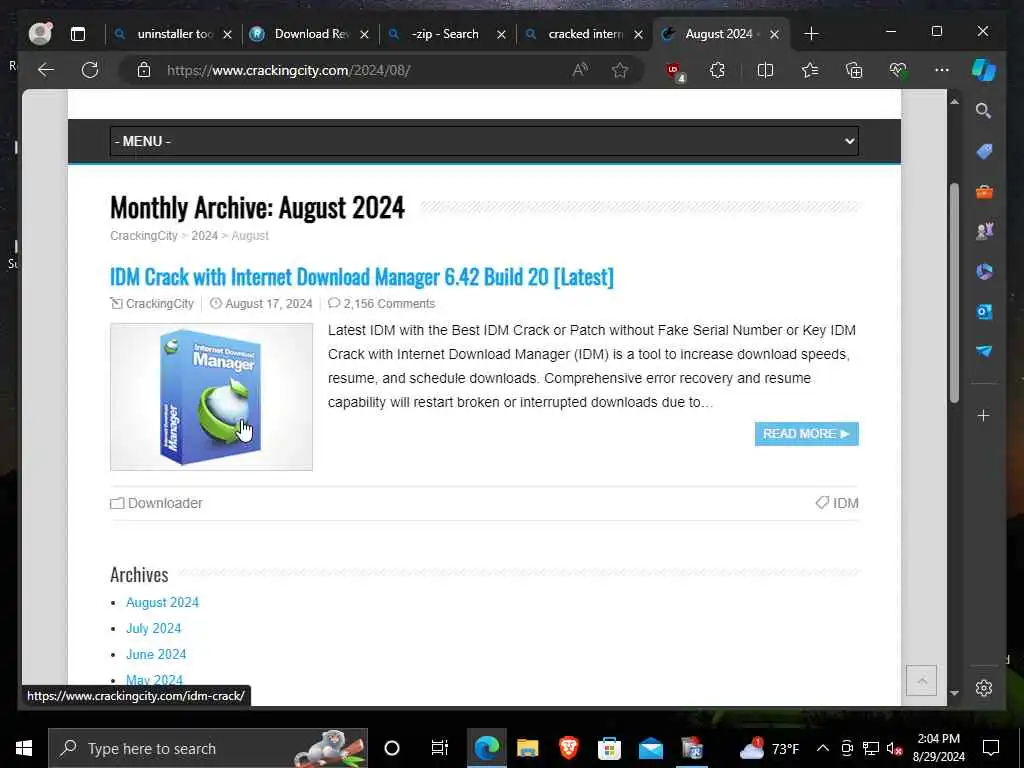Switch to the Download Revo tab
1024x768 pixels.
point(309,34)
